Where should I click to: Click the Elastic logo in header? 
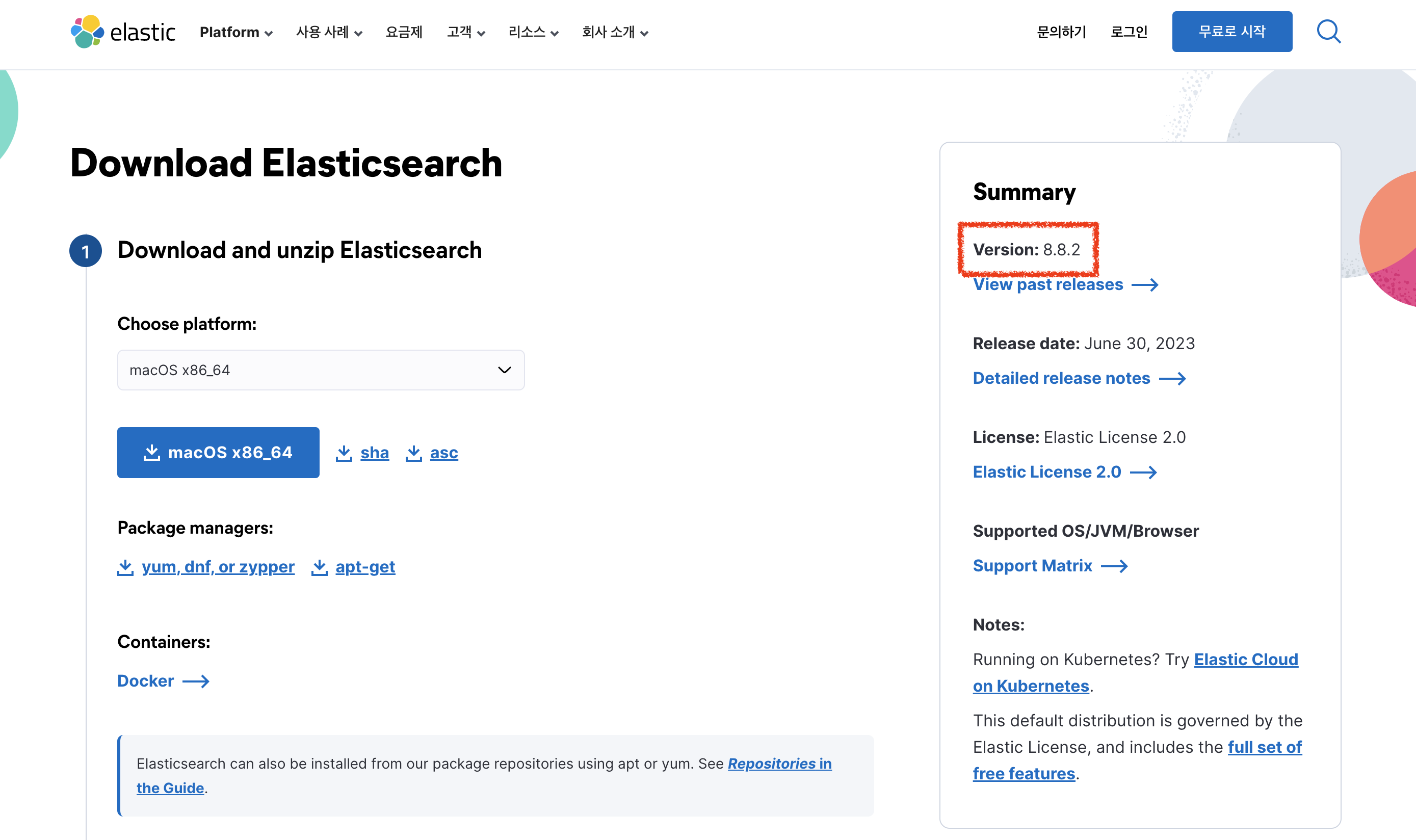(x=123, y=32)
